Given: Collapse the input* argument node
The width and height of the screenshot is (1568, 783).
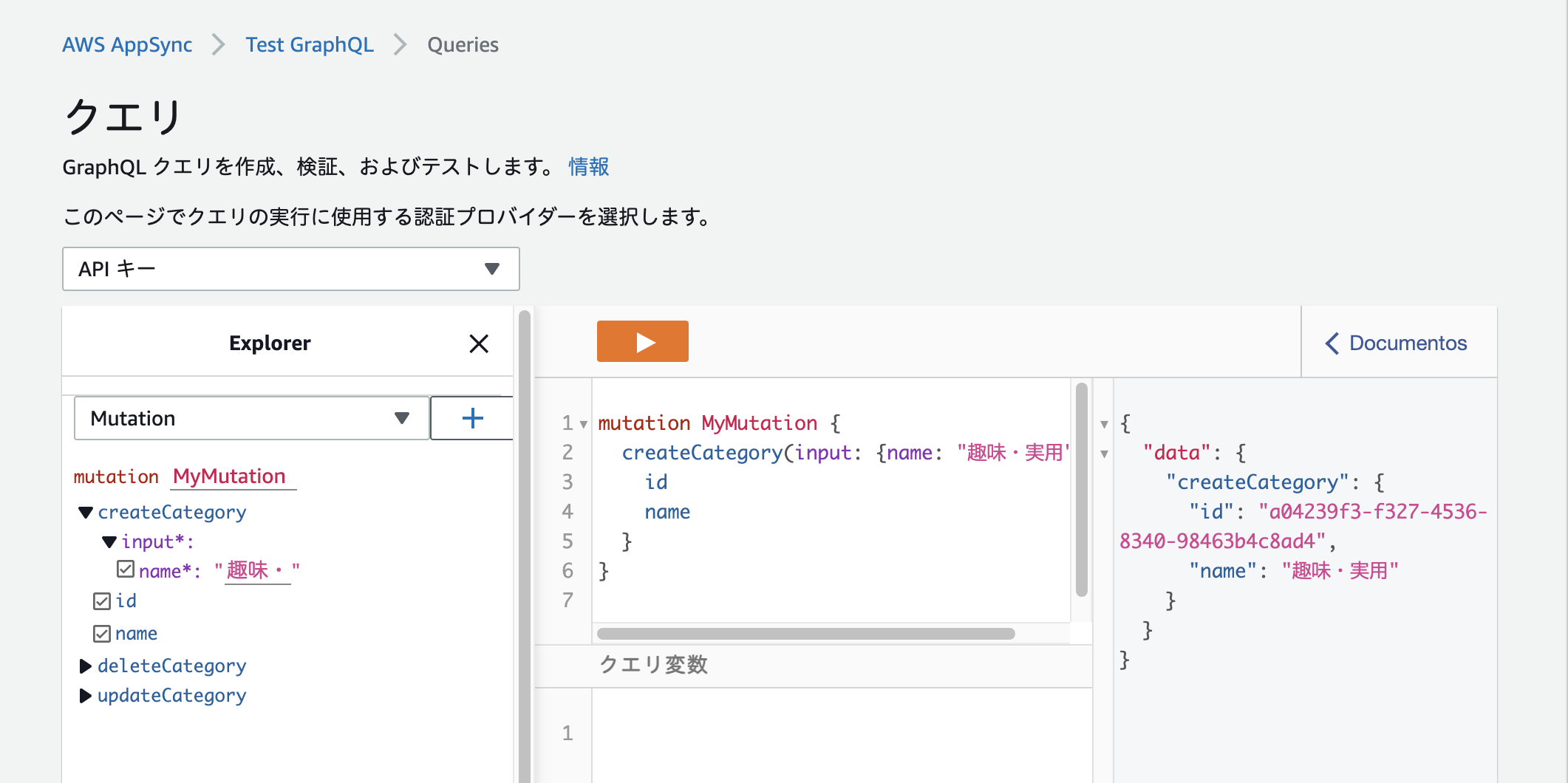Looking at the screenshot, I should (x=109, y=542).
